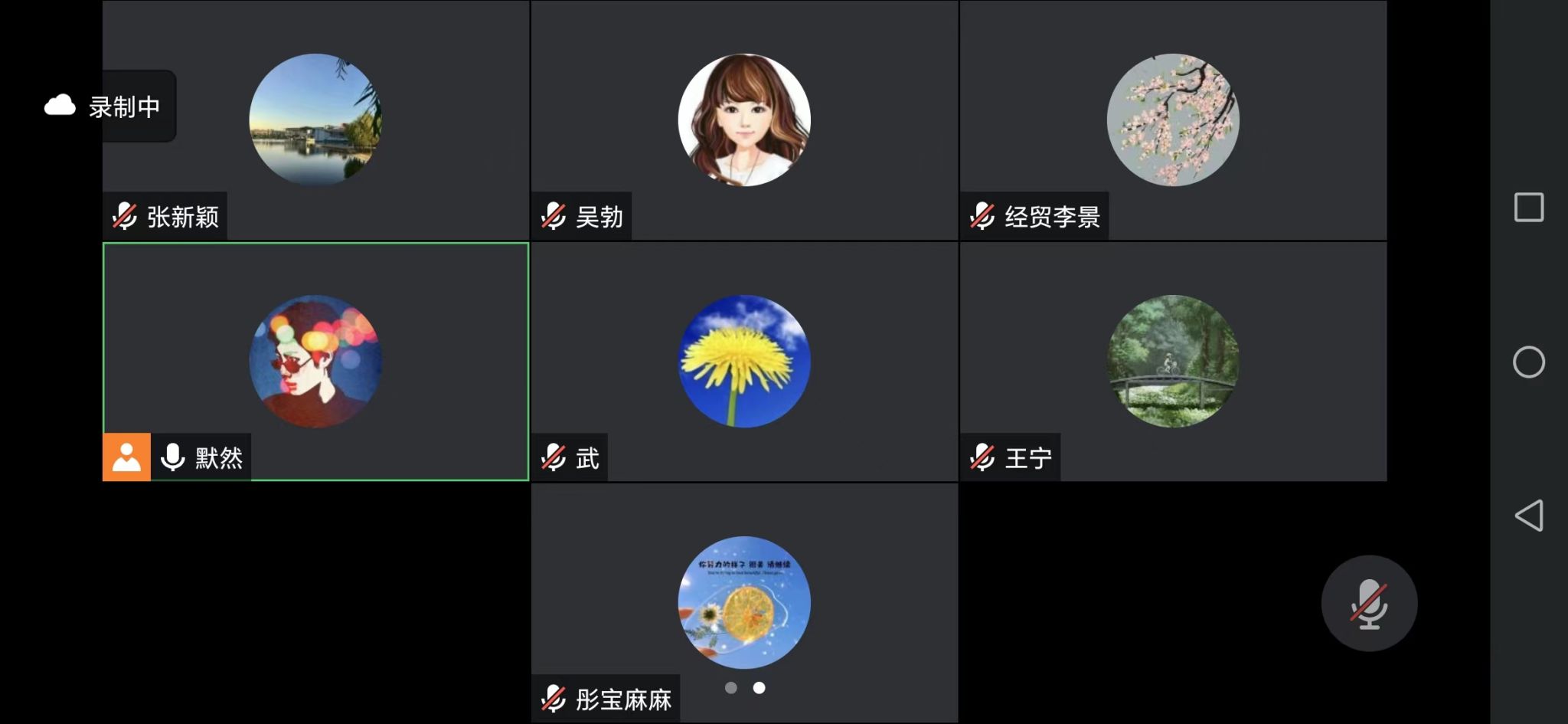1568x724 pixels.
Task: Tap the Android back triangle button
Action: [x=1528, y=516]
